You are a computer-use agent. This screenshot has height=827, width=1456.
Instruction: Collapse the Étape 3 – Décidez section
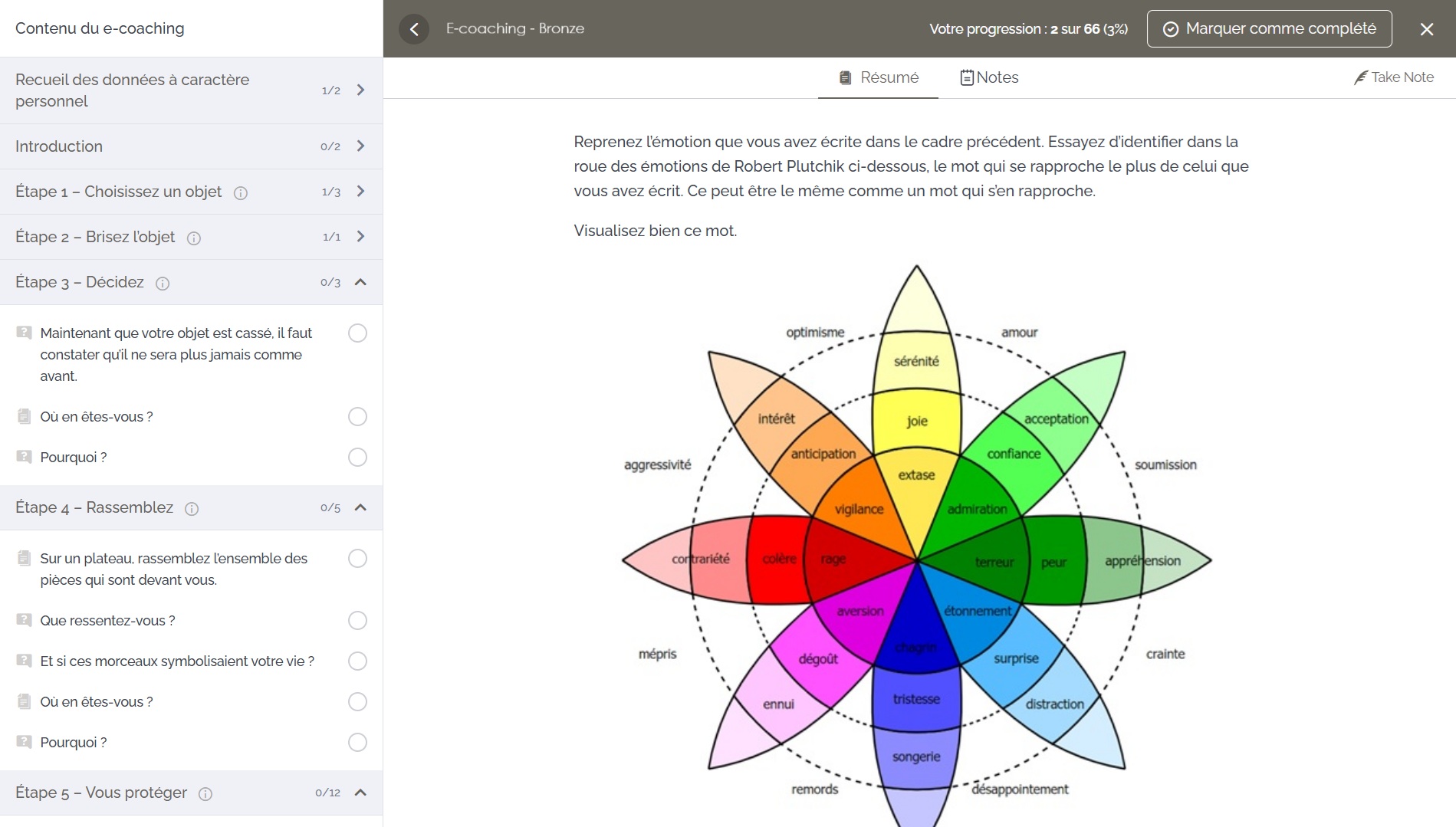(x=360, y=282)
